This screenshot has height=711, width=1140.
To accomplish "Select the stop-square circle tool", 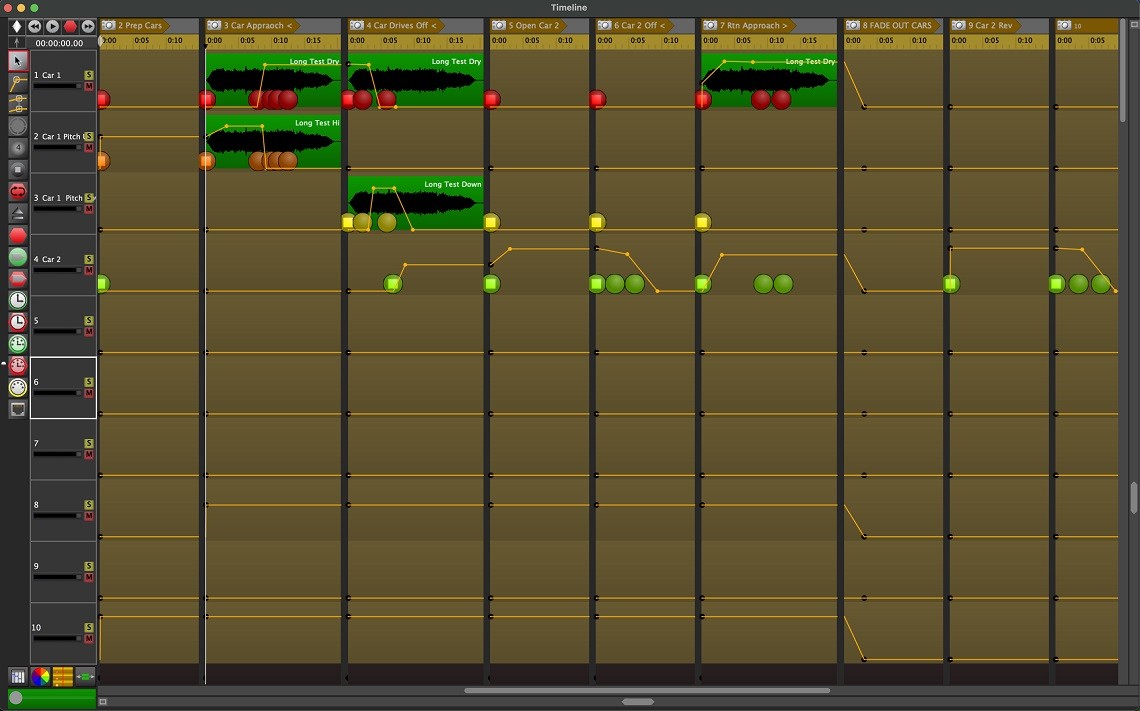I will pyautogui.click(x=17, y=169).
